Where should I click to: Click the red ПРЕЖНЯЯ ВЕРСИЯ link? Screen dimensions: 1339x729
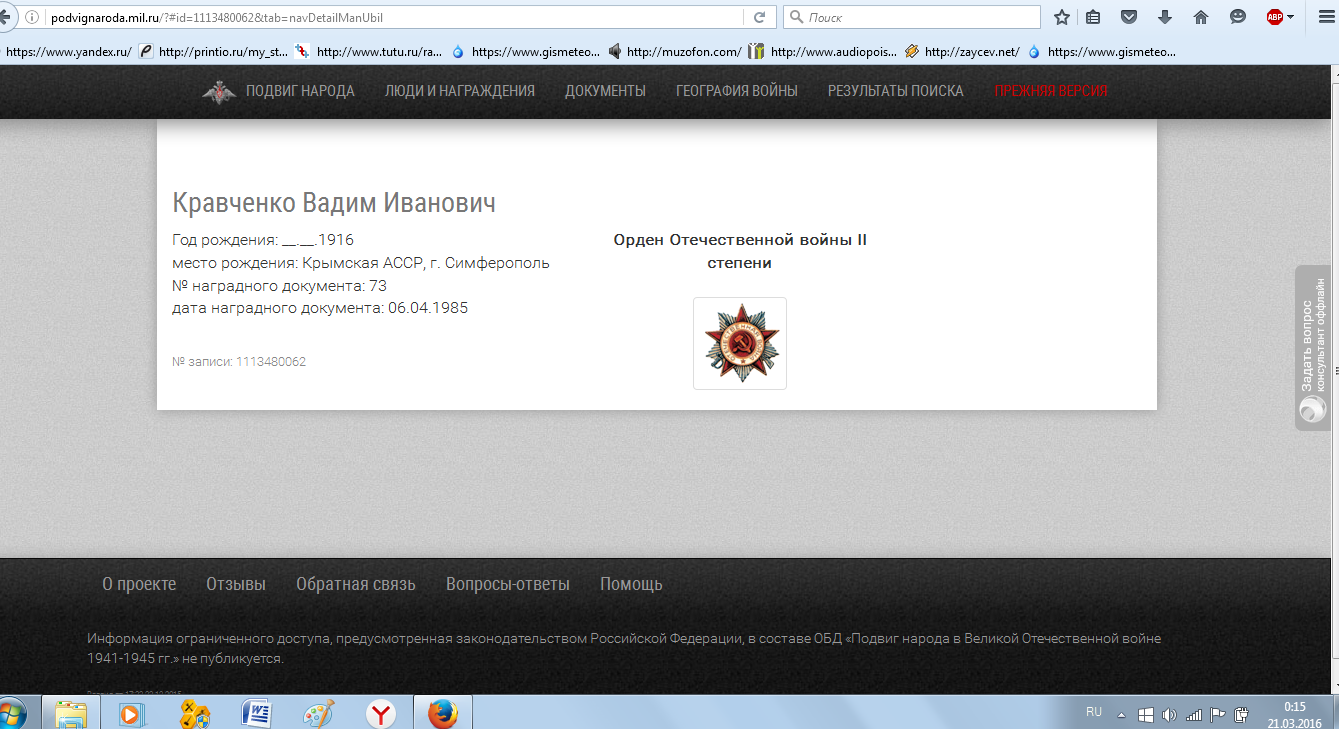(x=1051, y=91)
